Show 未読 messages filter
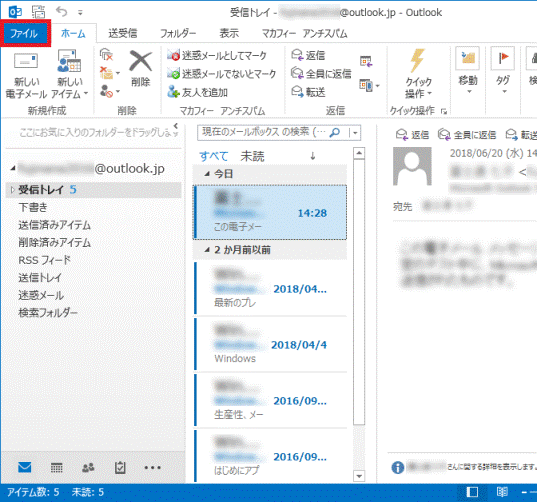This screenshot has height=502, width=537. [x=252, y=156]
